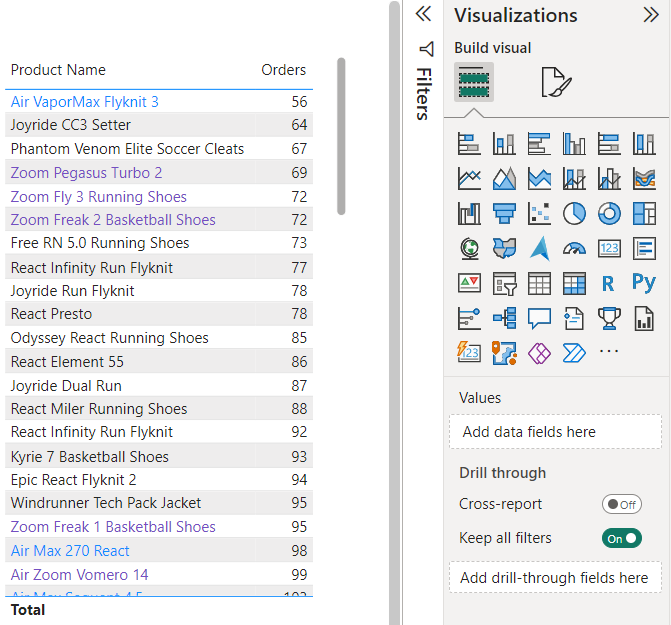This screenshot has width=671, height=625.
Task: Select the clustered bar chart visual
Action: (x=539, y=143)
